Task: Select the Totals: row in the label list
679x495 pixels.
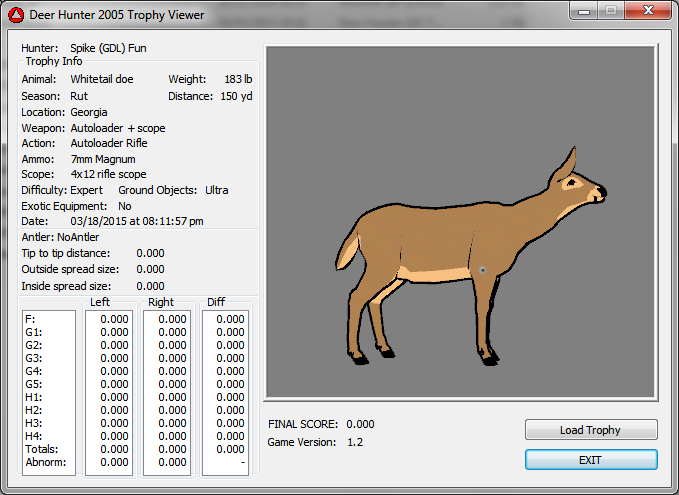Action: pos(40,449)
